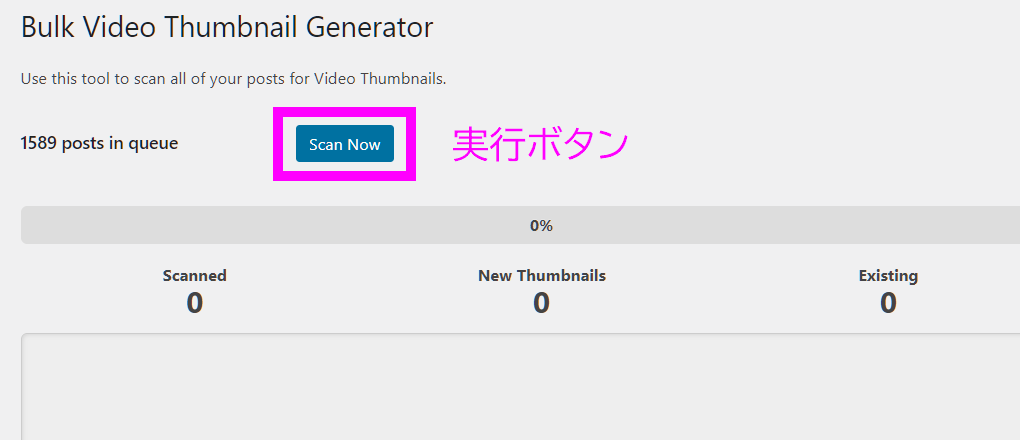Click the Scan Now button

click(x=344, y=144)
